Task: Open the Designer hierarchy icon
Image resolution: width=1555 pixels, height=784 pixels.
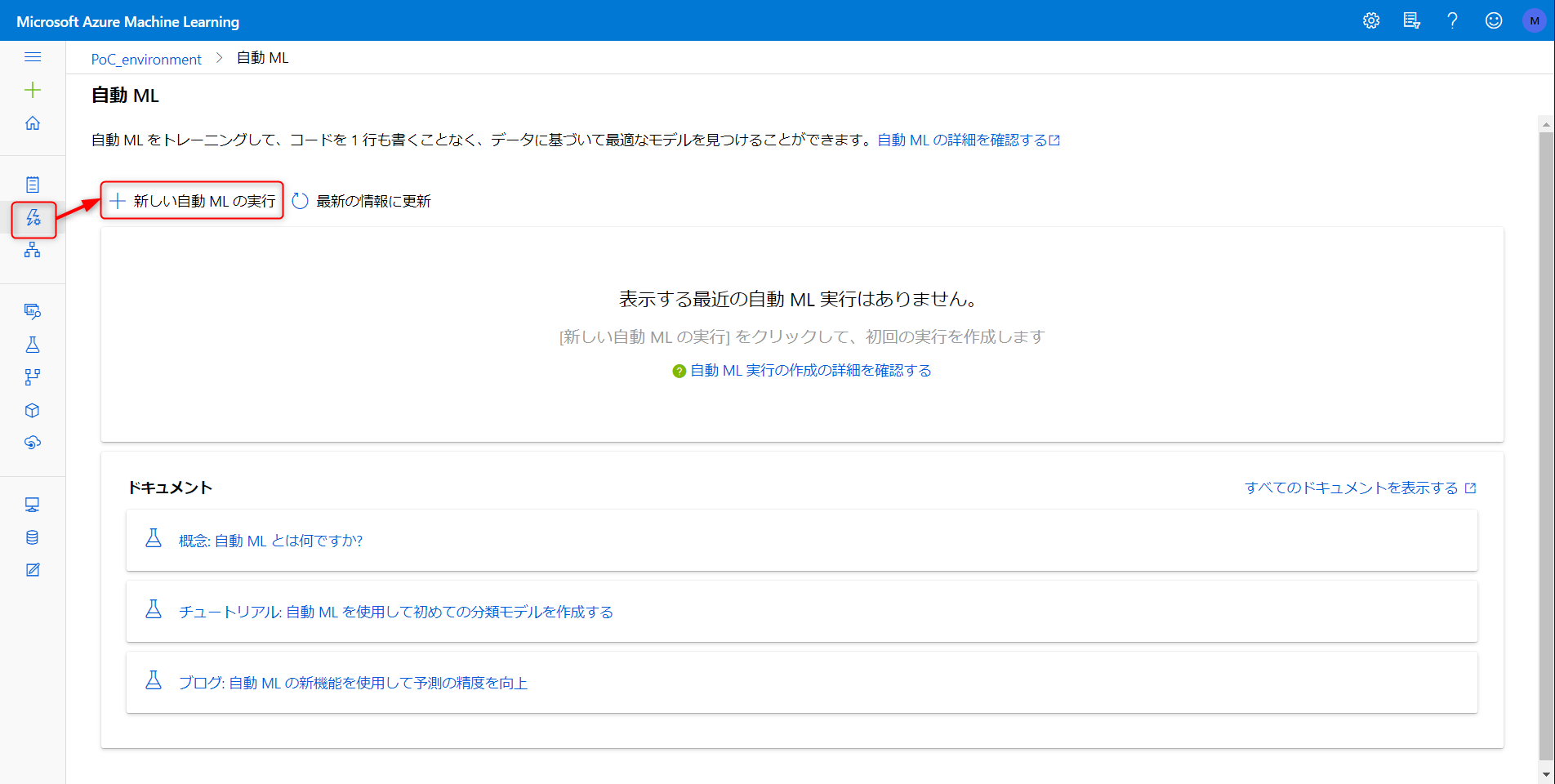Action: (x=33, y=250)
